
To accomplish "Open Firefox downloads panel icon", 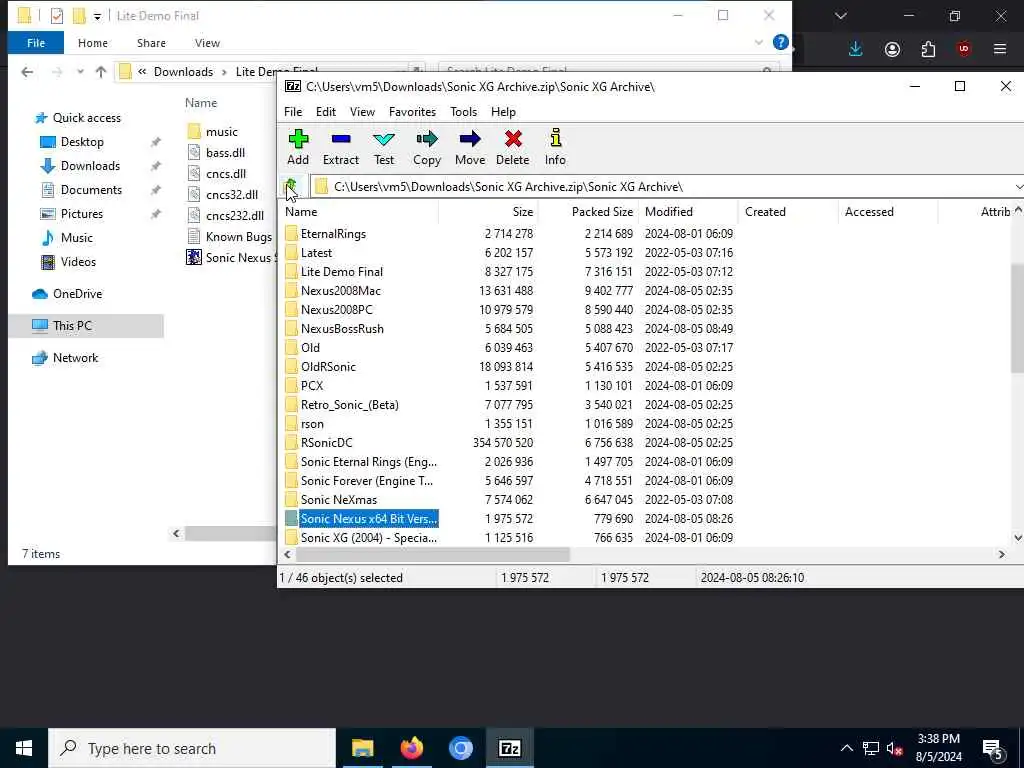I will click(x=856, y=49).
